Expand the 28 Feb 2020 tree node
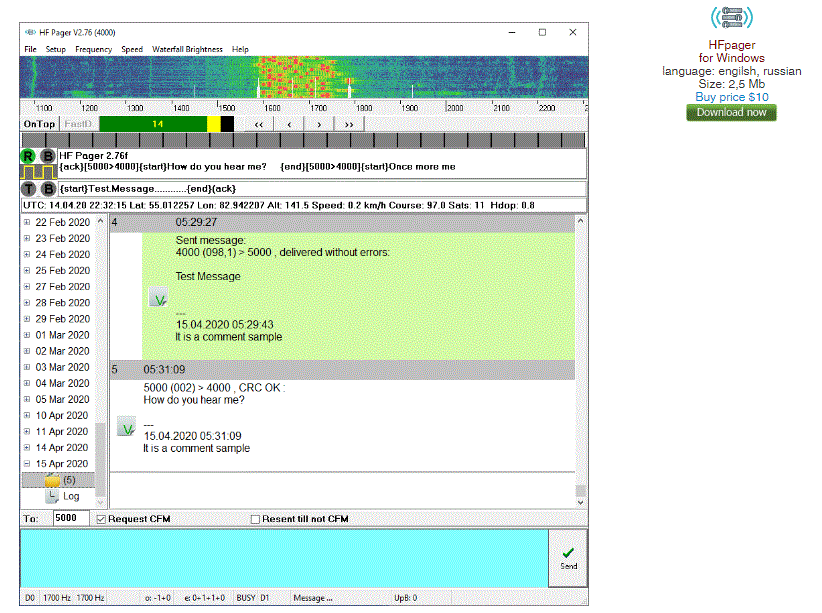 pos(27,303)
